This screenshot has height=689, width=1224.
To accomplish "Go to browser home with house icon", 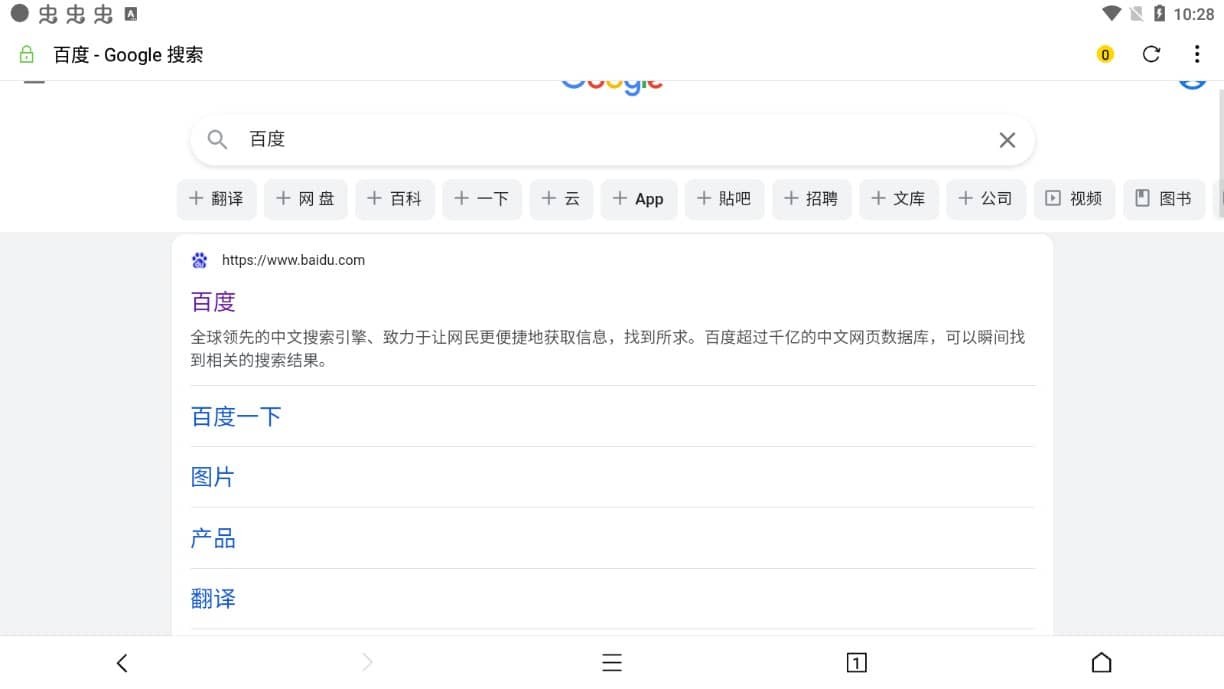I will click(x=1101, y=663).
